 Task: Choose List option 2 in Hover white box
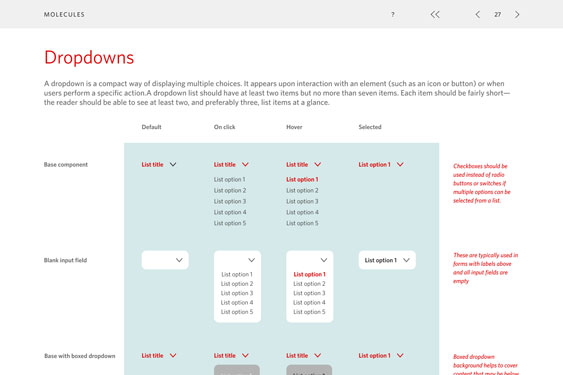pyautogui.click(x=310, y=284)
